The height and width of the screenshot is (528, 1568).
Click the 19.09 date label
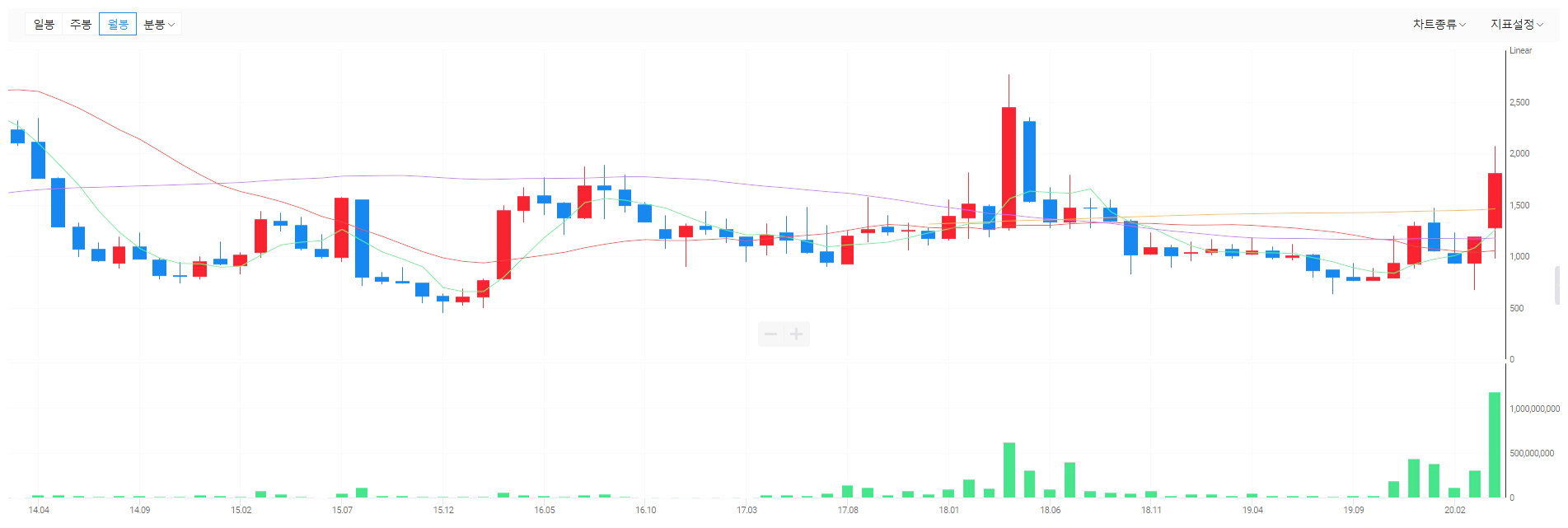[x=1354, y=511]
